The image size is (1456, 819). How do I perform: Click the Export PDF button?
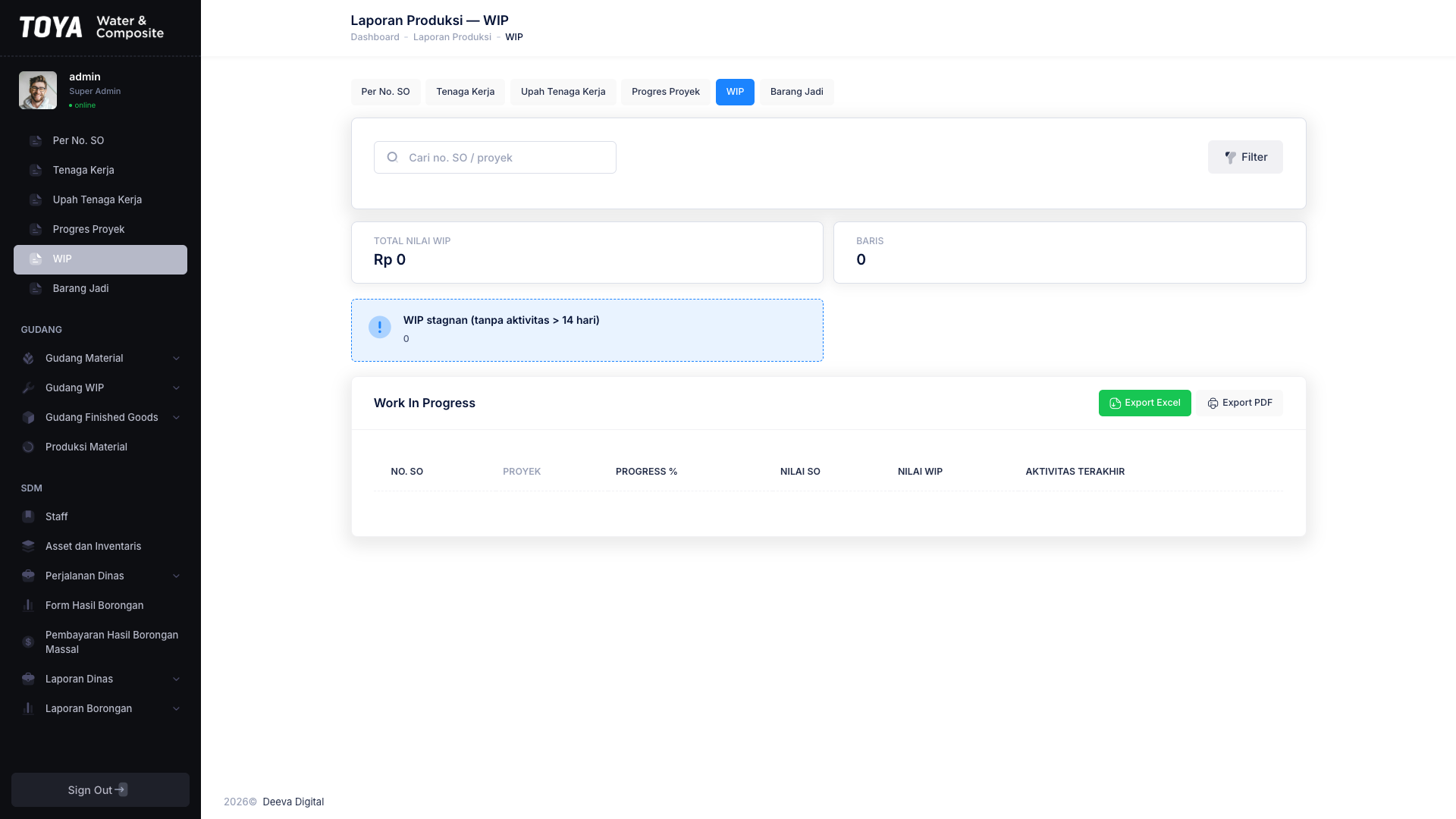[1240, 403]
